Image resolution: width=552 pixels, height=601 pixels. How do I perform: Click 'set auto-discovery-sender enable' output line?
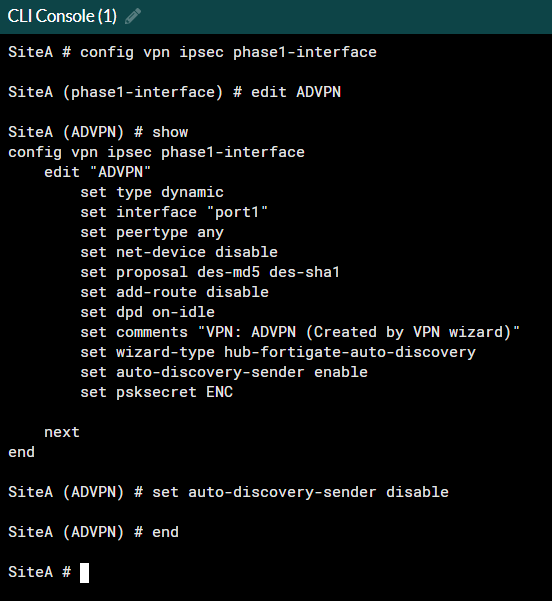224,372
